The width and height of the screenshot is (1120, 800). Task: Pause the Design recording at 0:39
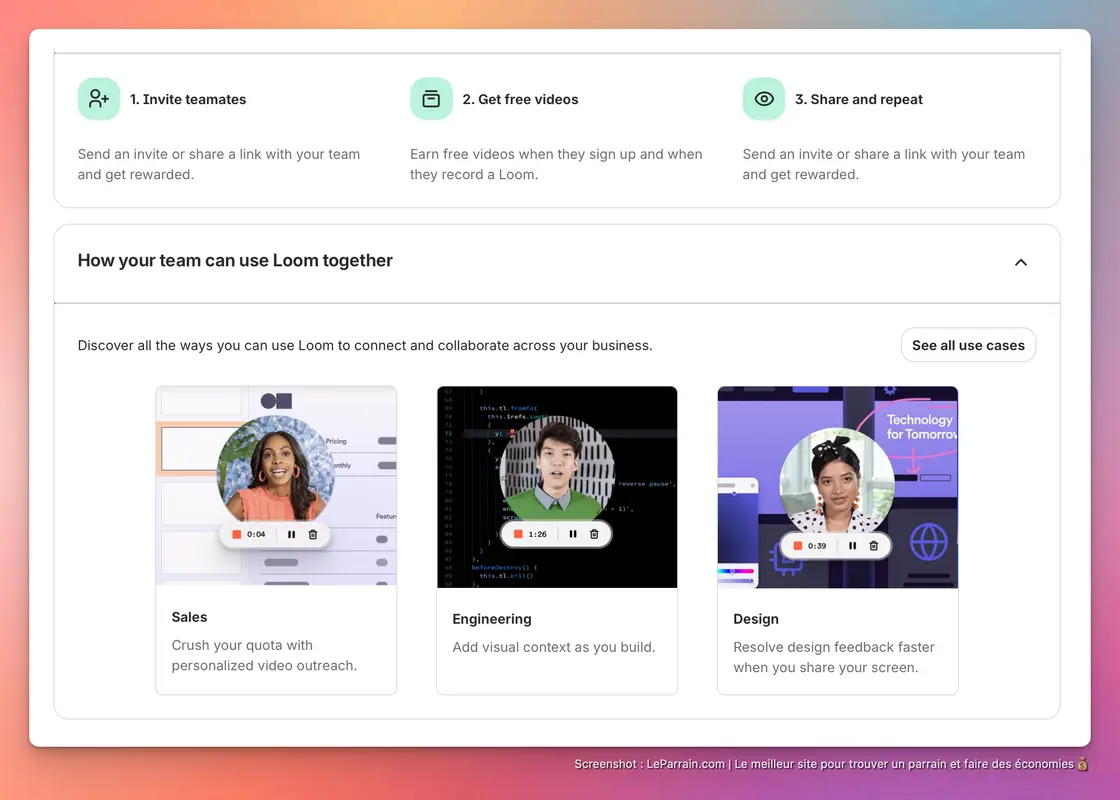point(852,546)
